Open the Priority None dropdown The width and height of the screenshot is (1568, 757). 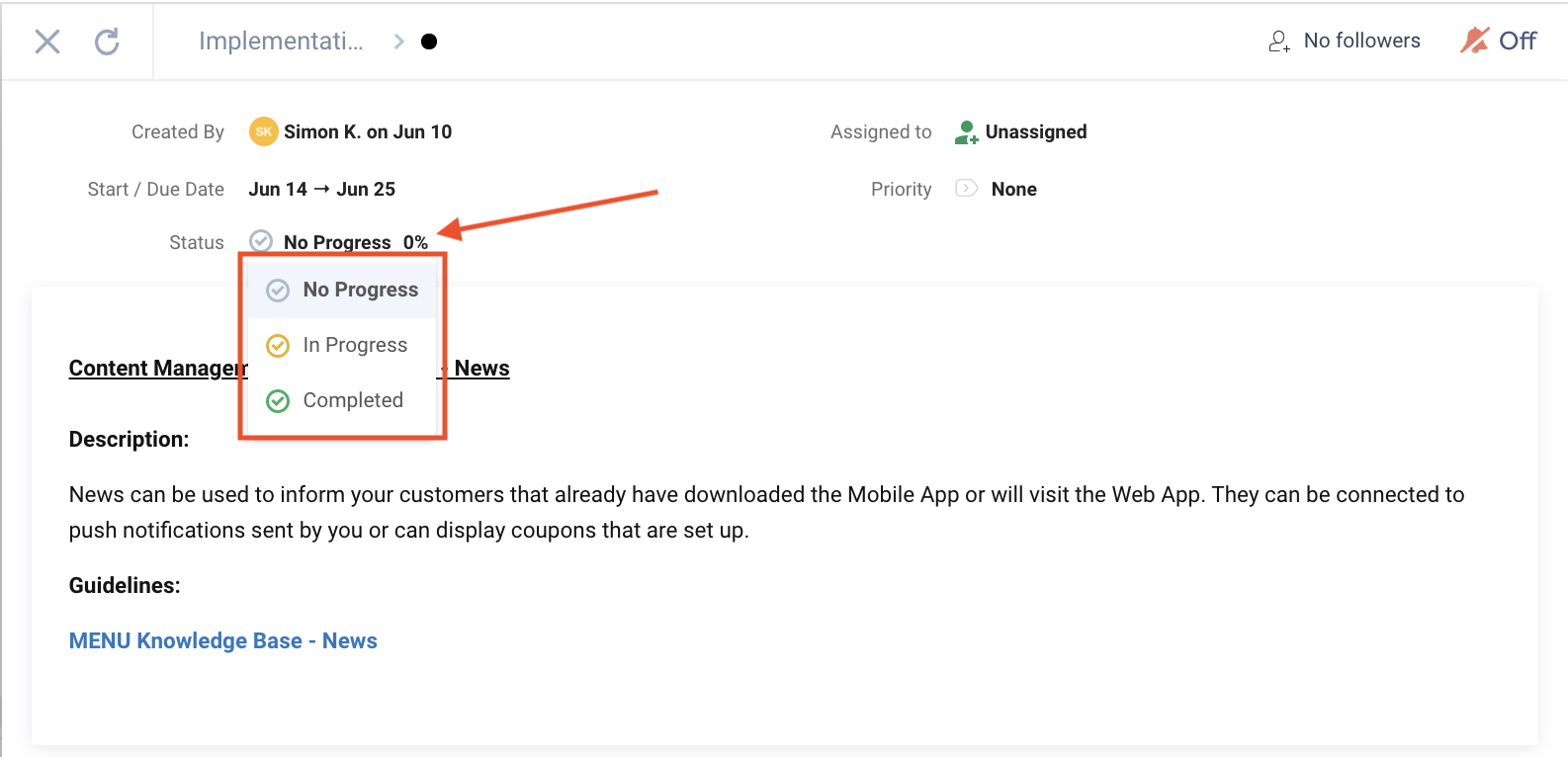click(x=1014, y=189)
